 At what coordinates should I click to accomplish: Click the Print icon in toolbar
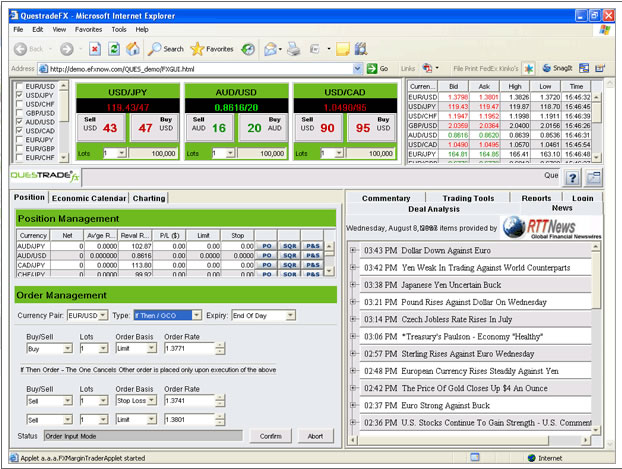tap(294, 49)
